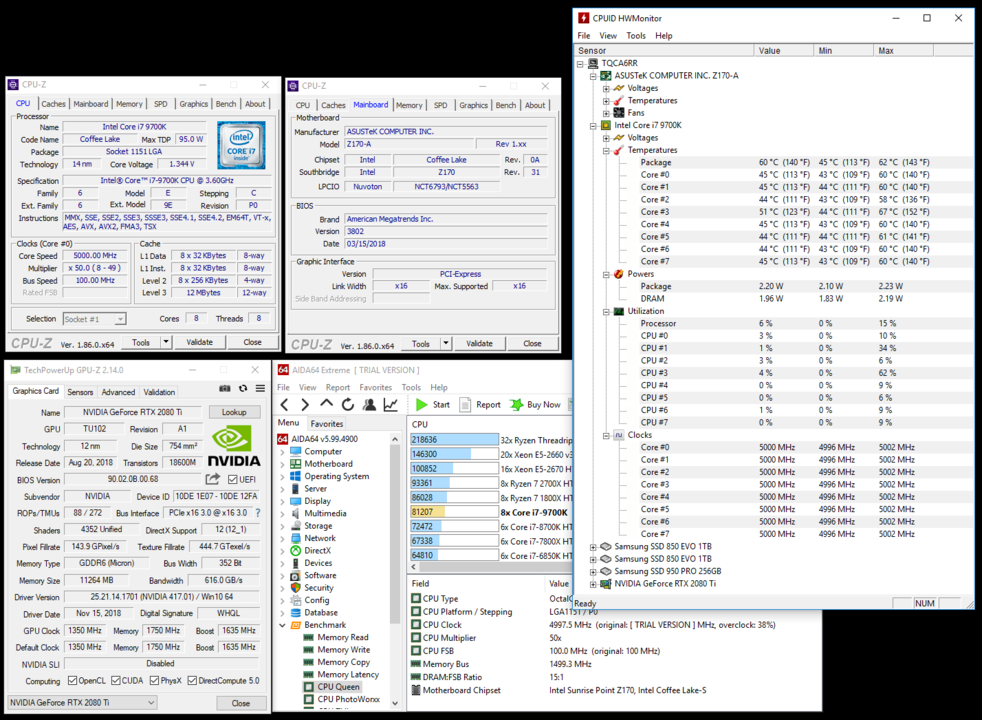Click the NVIDIA logo in GPU-Z
Viewport: 982px width, 720px height.
point(234,446)
